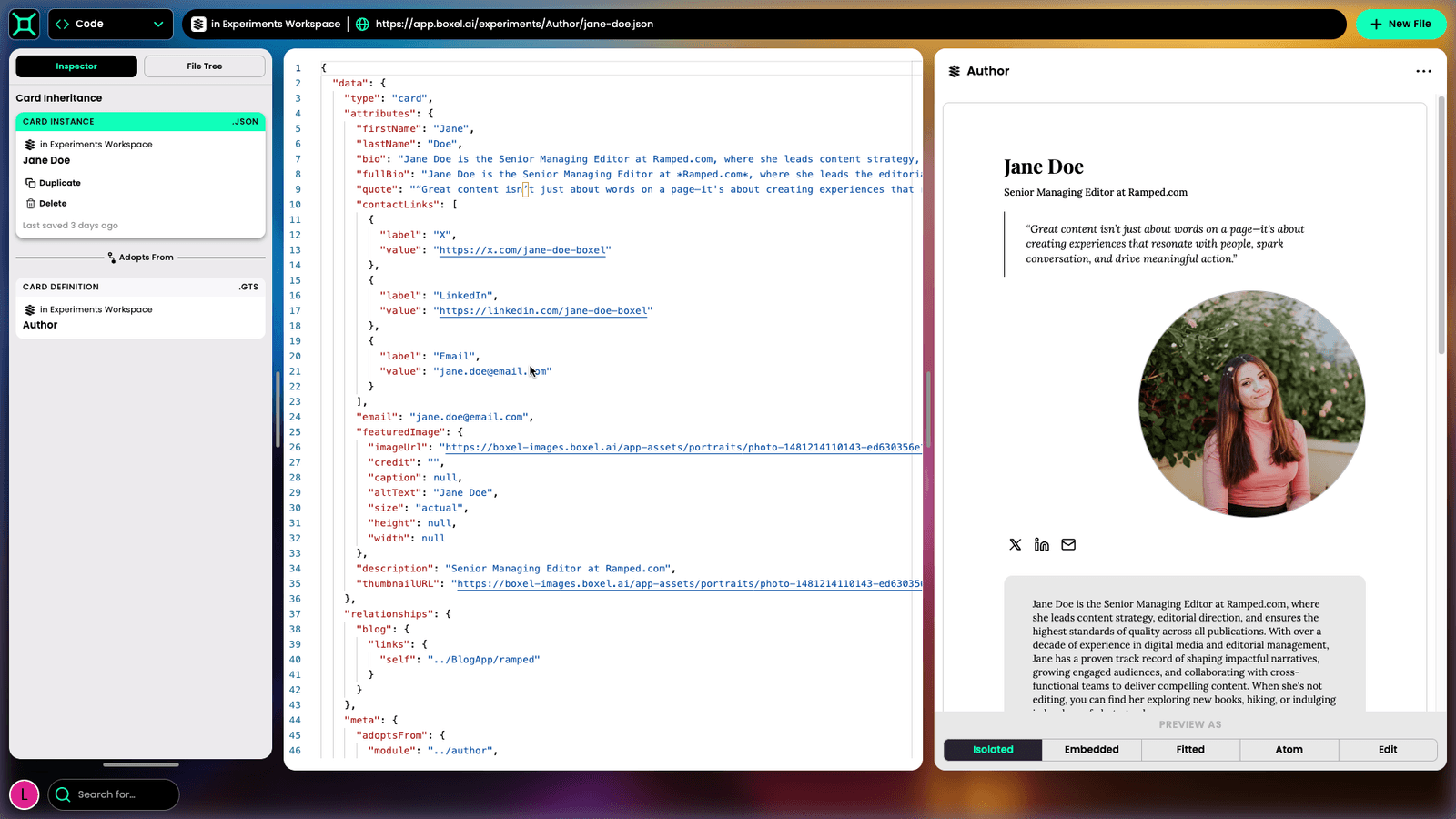Image resolution: width=1456 pixels, height=819 pixels.
Task: Switch to the File Tree tab
Action: pos(204,66)
